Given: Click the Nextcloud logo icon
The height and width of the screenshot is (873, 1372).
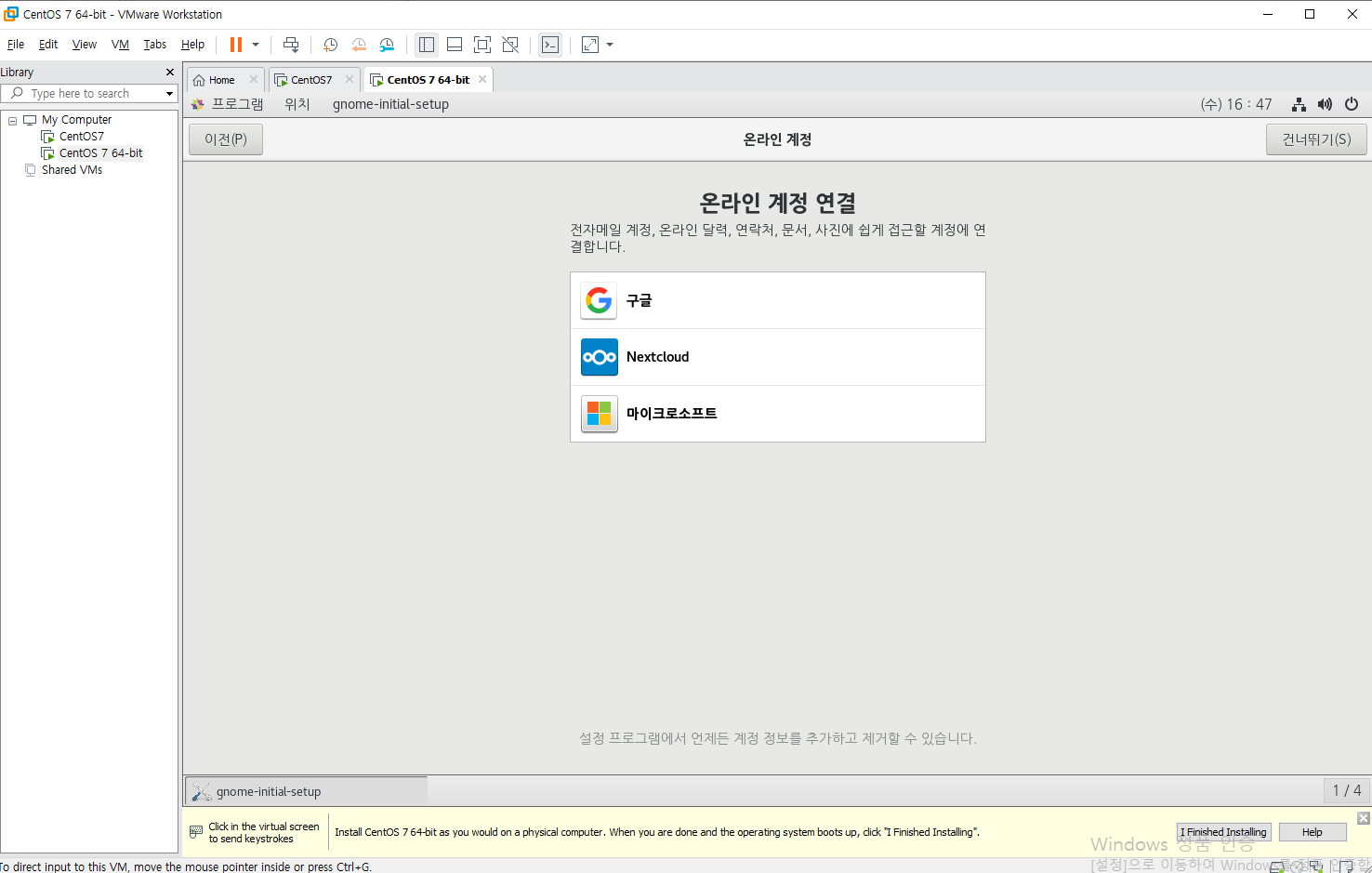Looking at the screenshot, I should (x=600, y=357).
